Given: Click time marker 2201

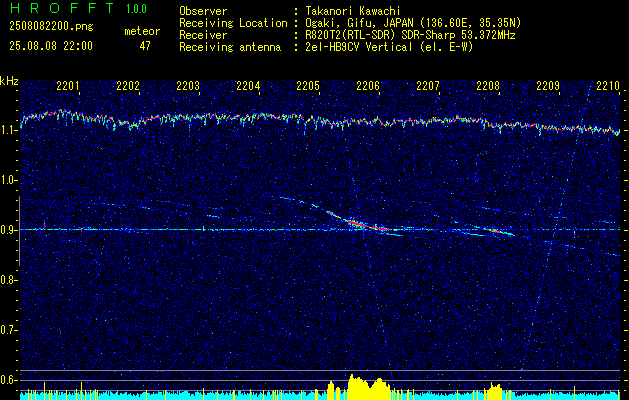Looking at the screenshot, I should 68,86.
